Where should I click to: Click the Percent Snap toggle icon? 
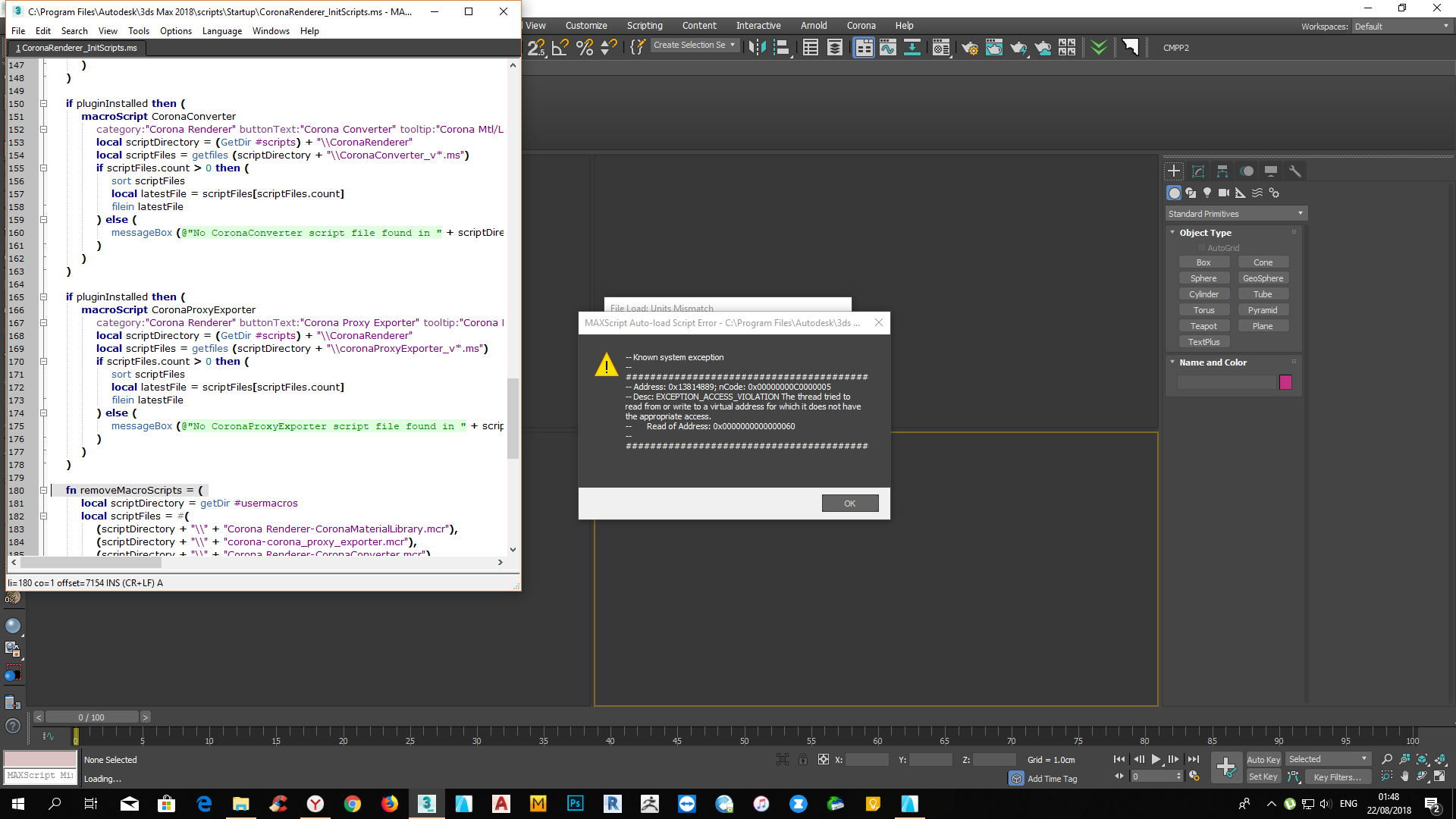click(x=585, y=48)
